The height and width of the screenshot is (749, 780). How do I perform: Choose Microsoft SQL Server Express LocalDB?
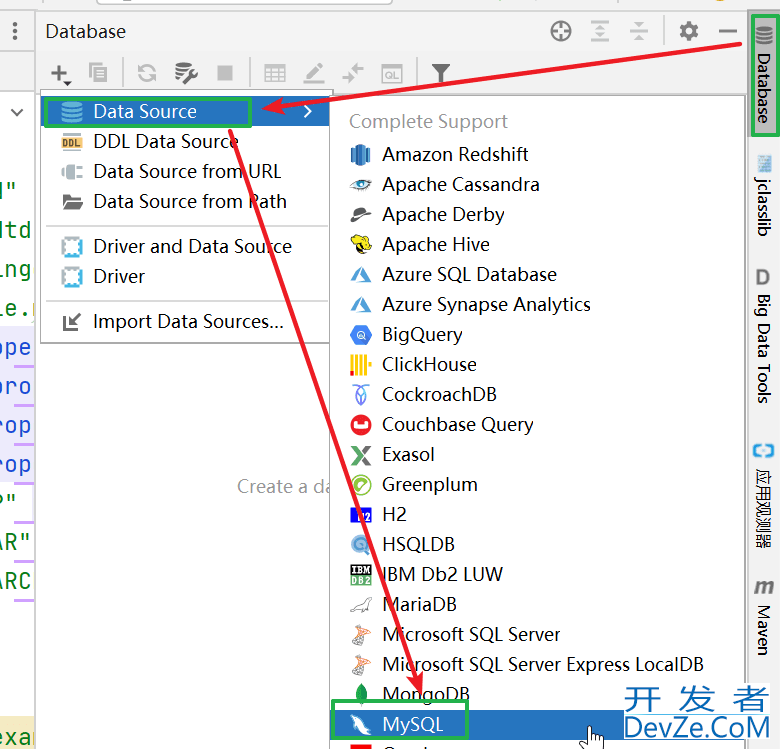click(537, 664)
